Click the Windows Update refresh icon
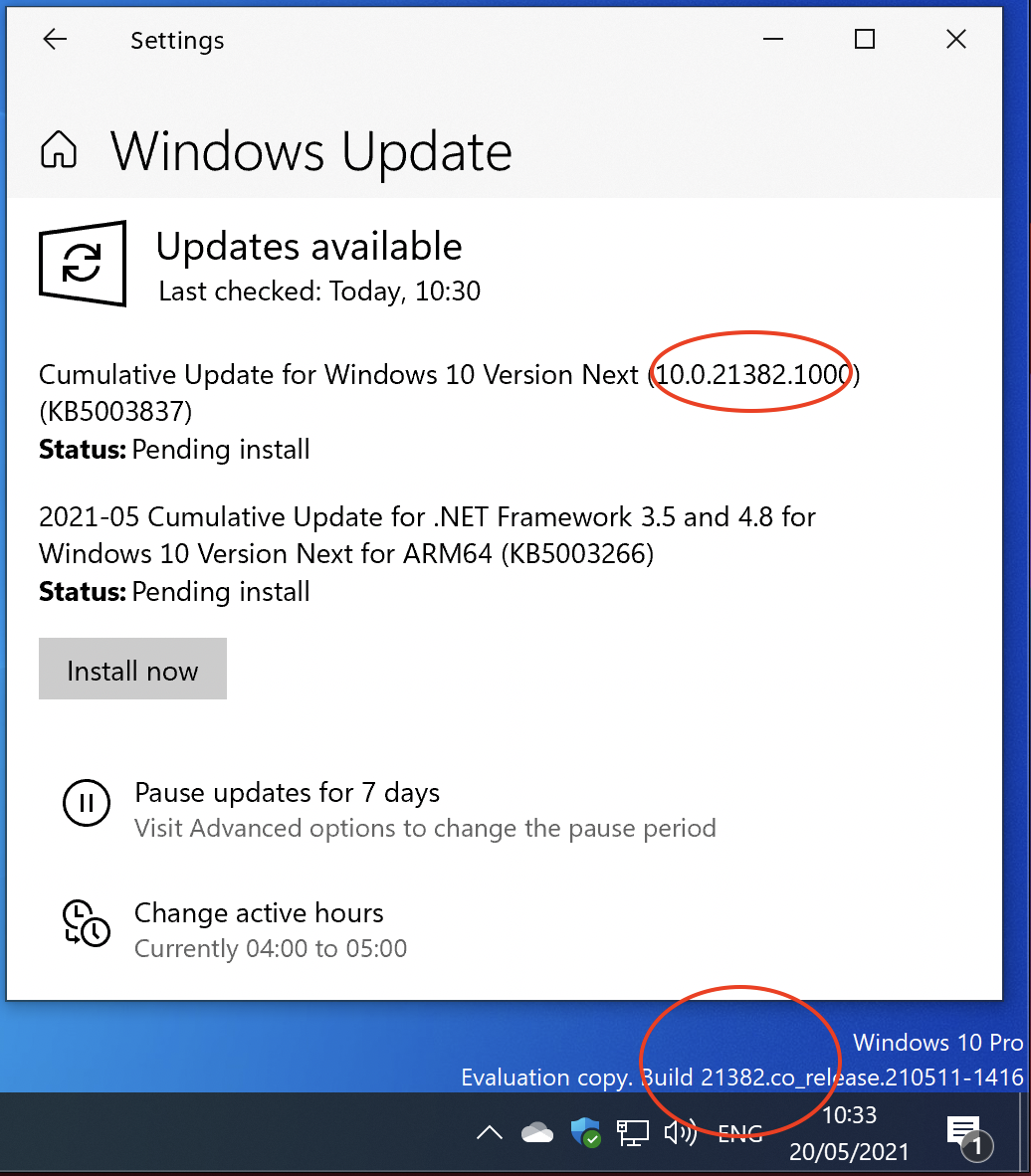 pyautogui.click(x=83, y=264)
